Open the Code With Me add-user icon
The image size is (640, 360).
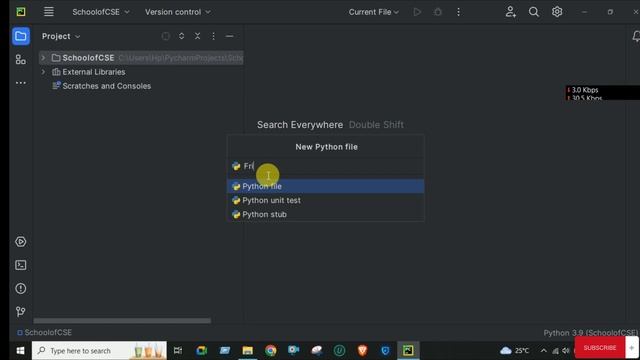point(511,12)
